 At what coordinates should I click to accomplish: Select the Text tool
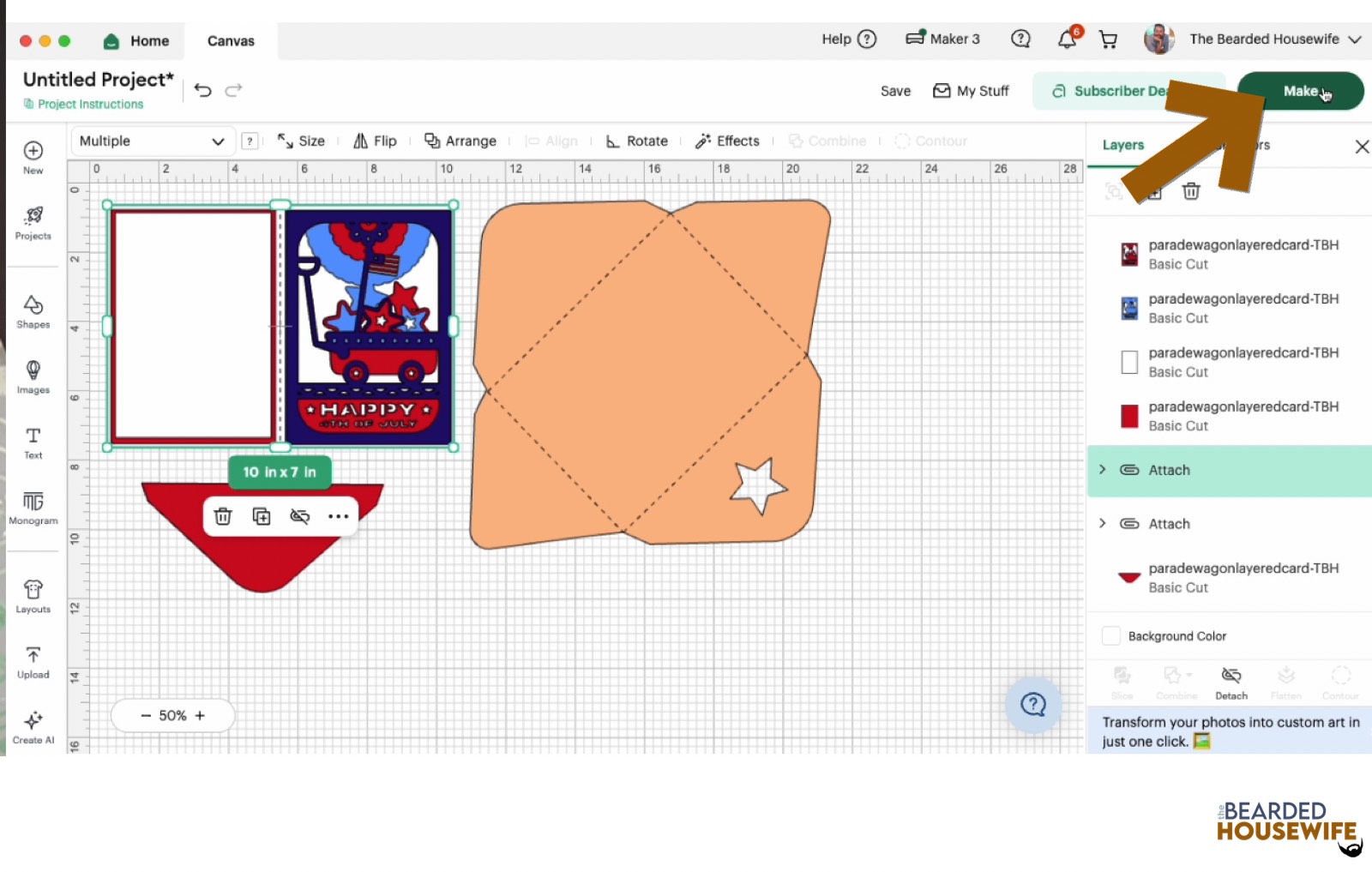tap(33, 442)
